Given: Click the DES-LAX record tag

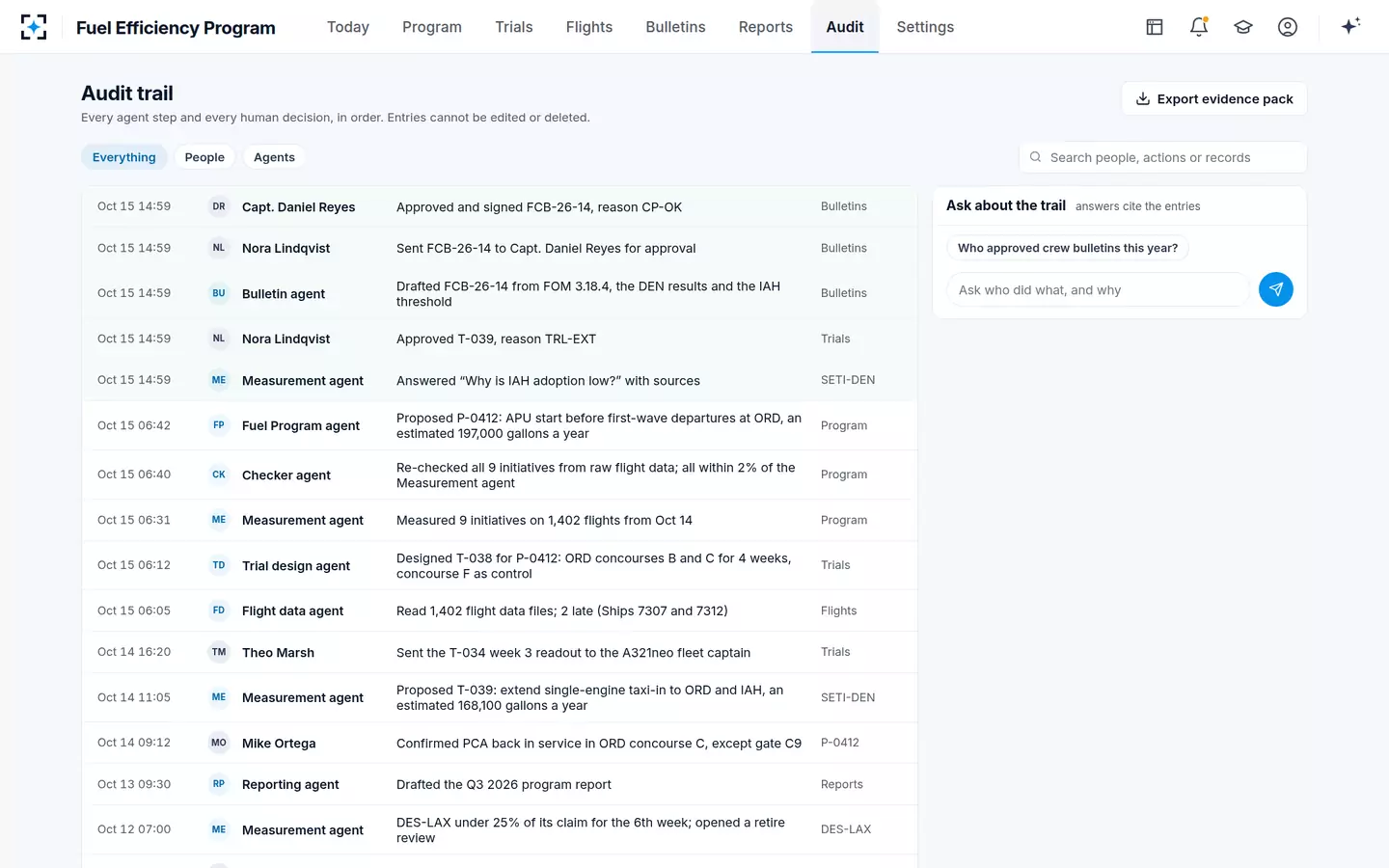Looking at the screenshot, I should (x=846, y=829).
